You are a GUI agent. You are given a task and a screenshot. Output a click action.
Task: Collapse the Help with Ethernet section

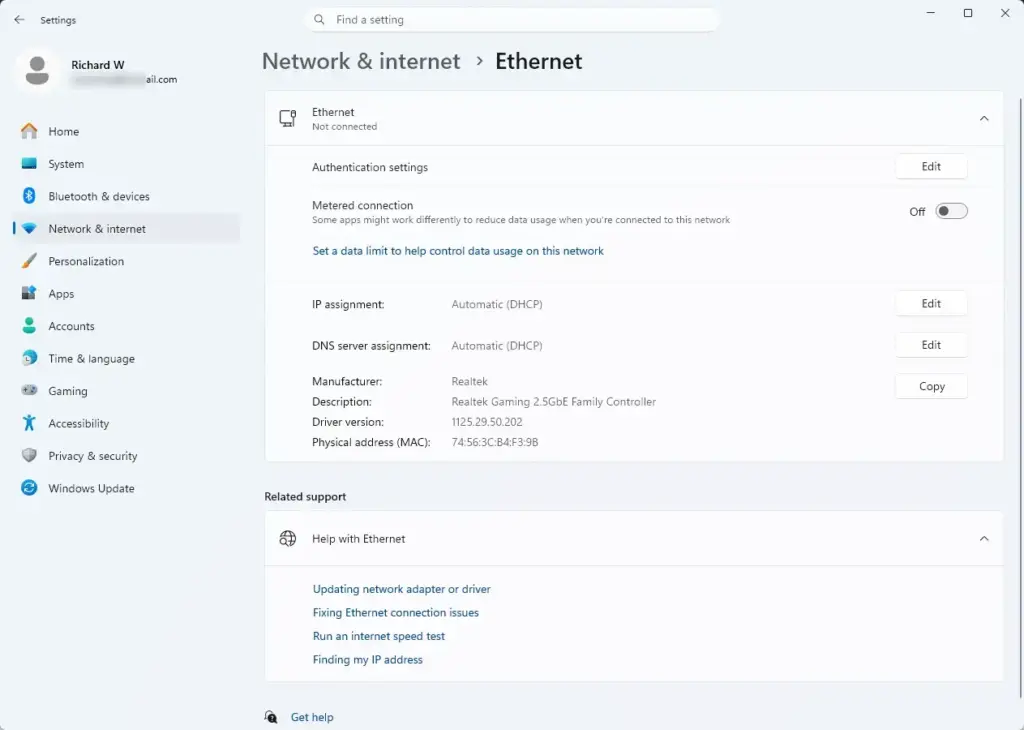coord(984,539)
